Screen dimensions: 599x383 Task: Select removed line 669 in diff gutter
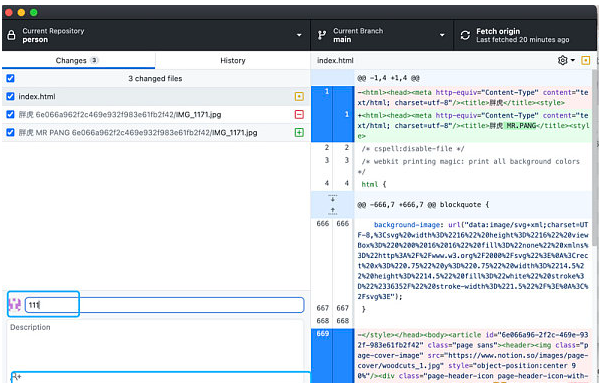(322, 356)
